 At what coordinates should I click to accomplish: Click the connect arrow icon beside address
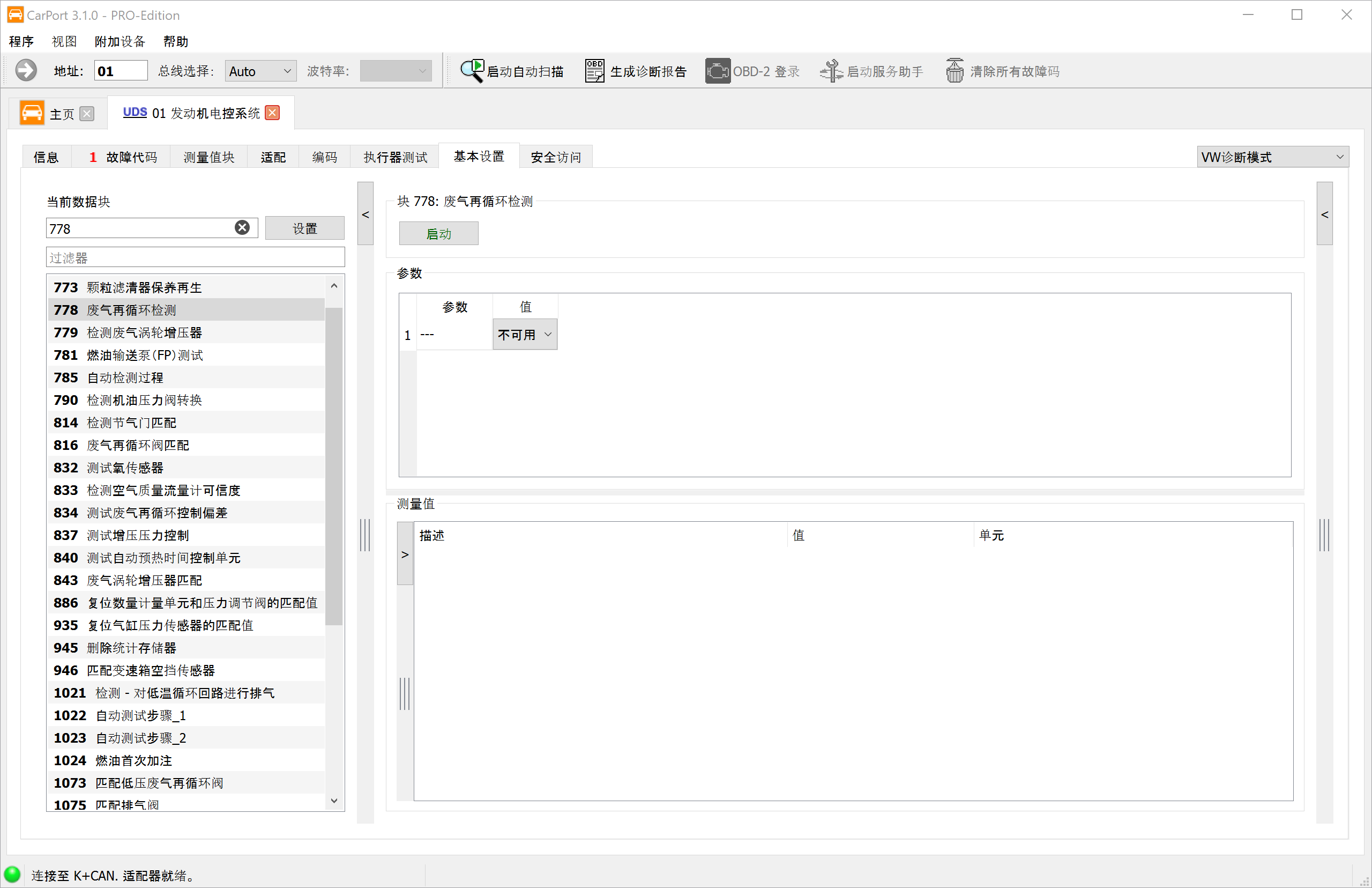click(26, 71)
